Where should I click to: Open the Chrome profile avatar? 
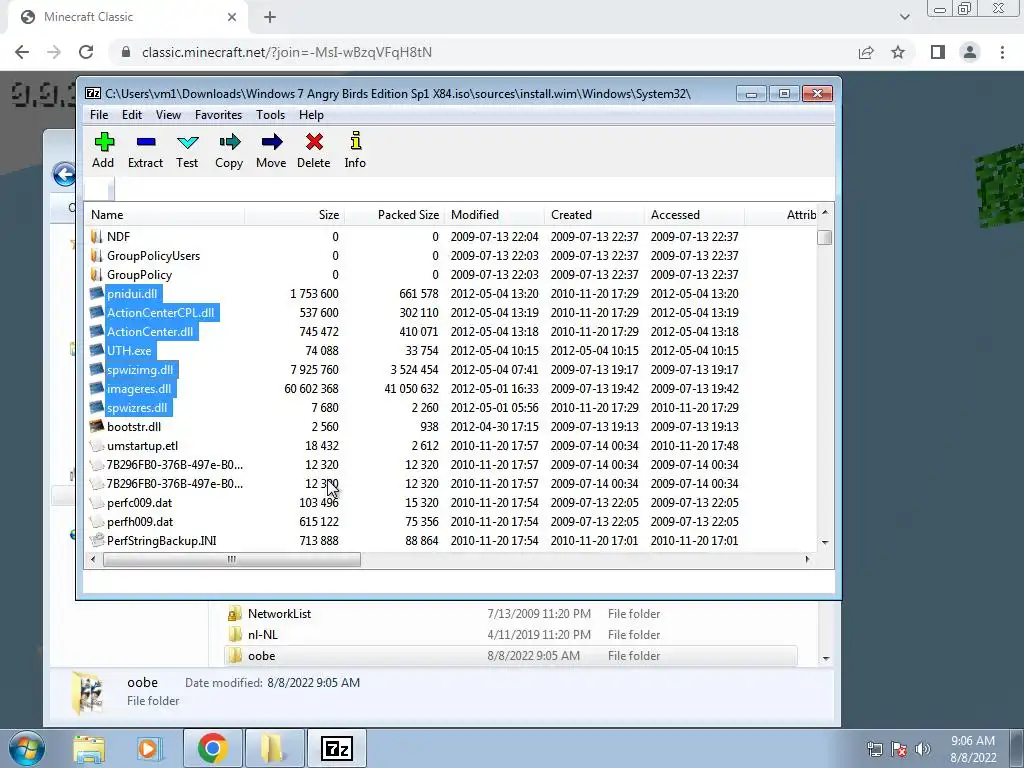point(970,52)
